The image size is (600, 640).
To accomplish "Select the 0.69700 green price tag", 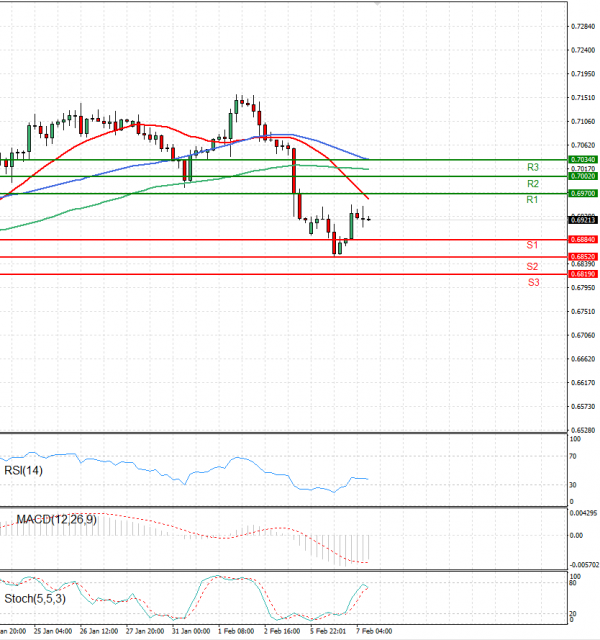I will (582, 193).
